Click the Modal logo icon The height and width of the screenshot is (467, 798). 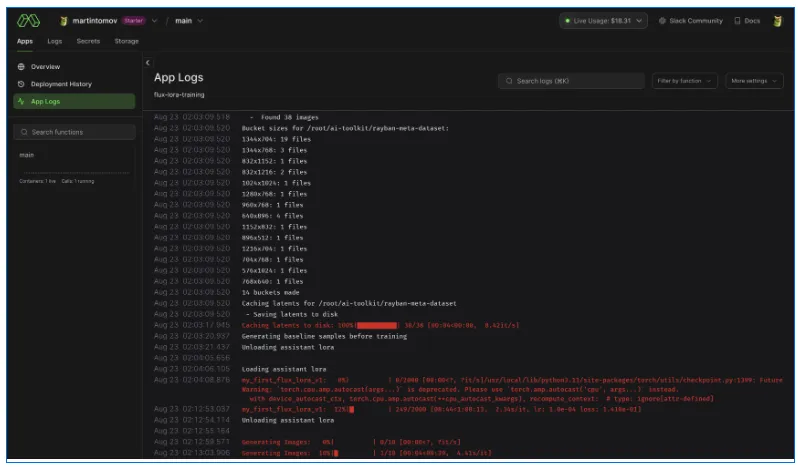pyautogui.click(x=28, y=21)
